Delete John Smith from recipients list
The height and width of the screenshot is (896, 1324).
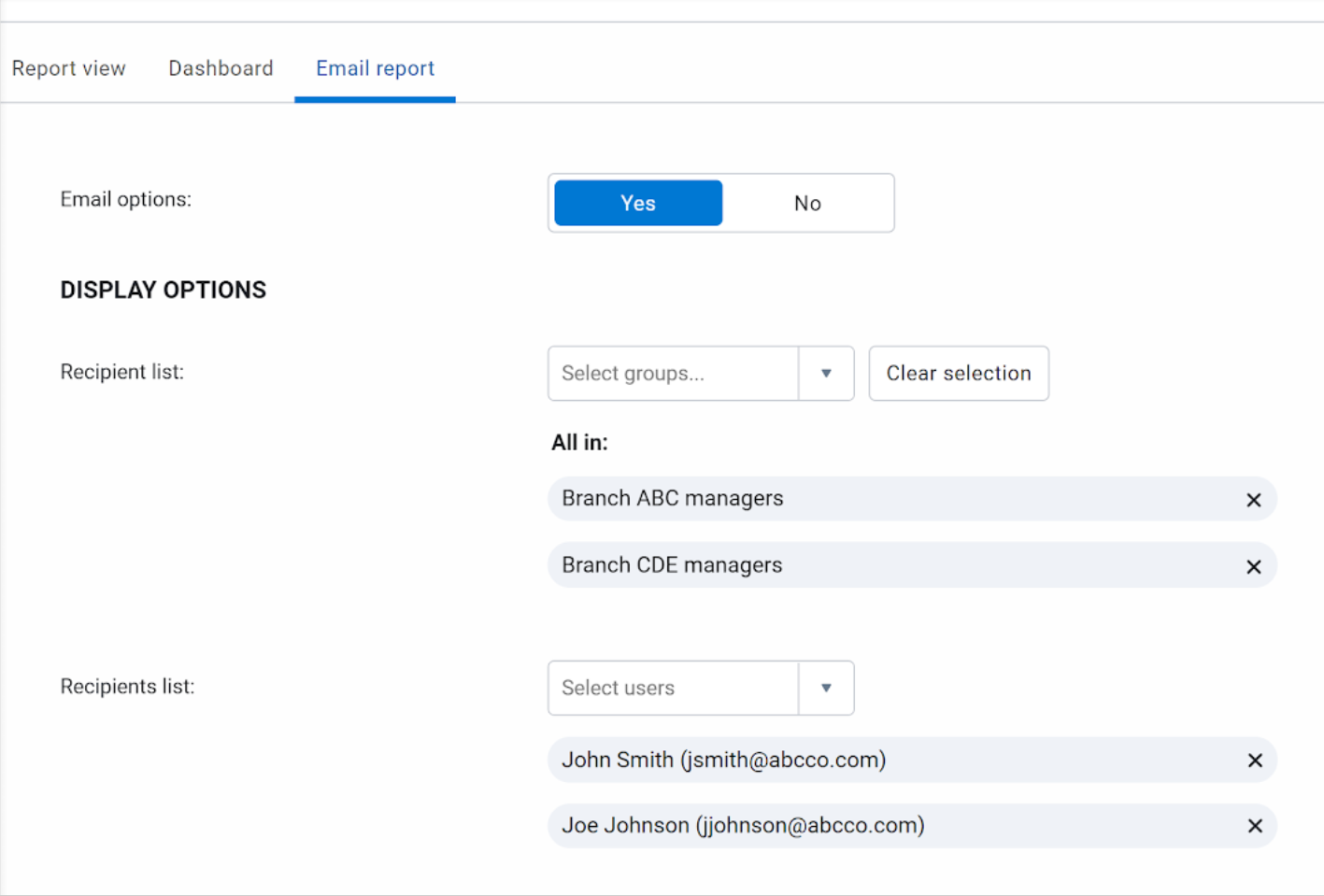point(1254,761)
